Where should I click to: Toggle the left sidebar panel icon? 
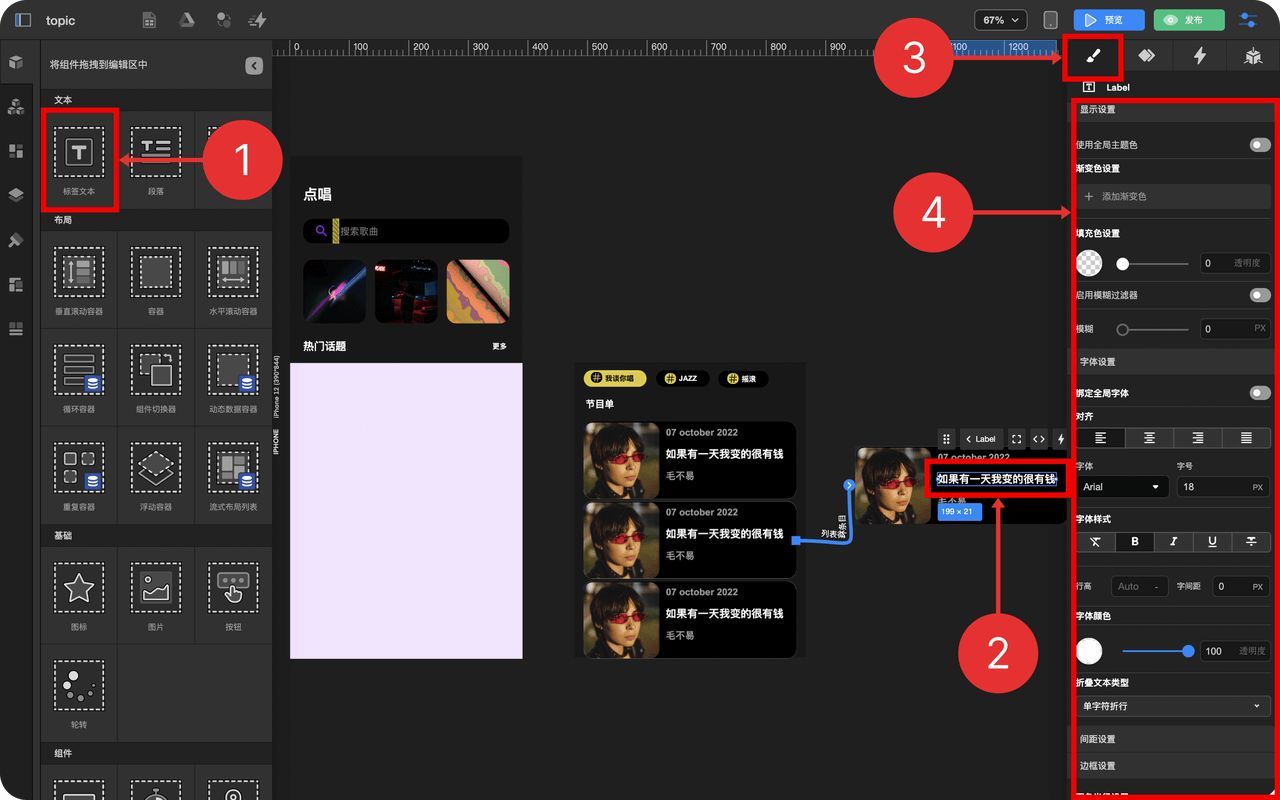(x=23, y=20)
